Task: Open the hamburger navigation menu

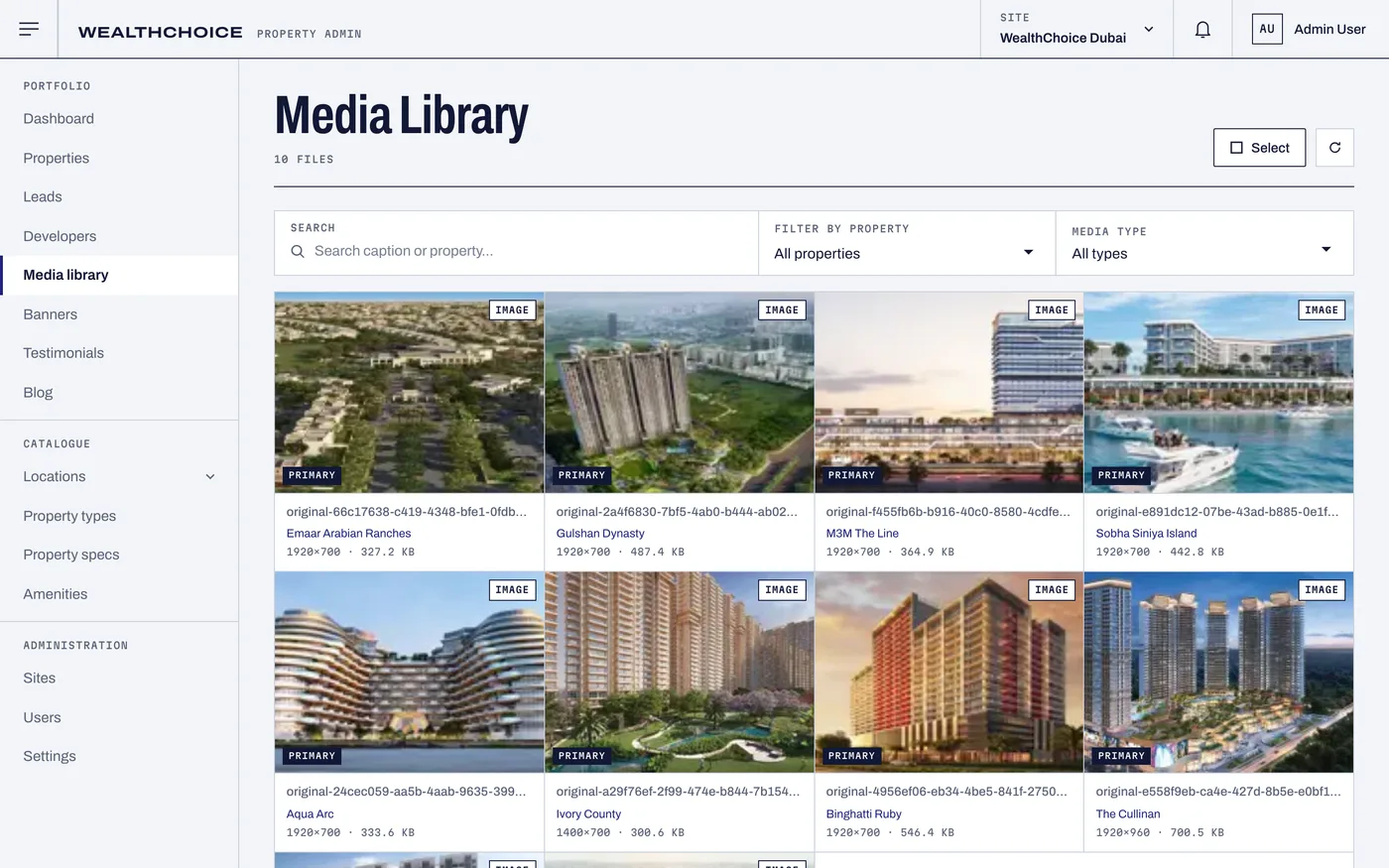Action: [29, 29]
